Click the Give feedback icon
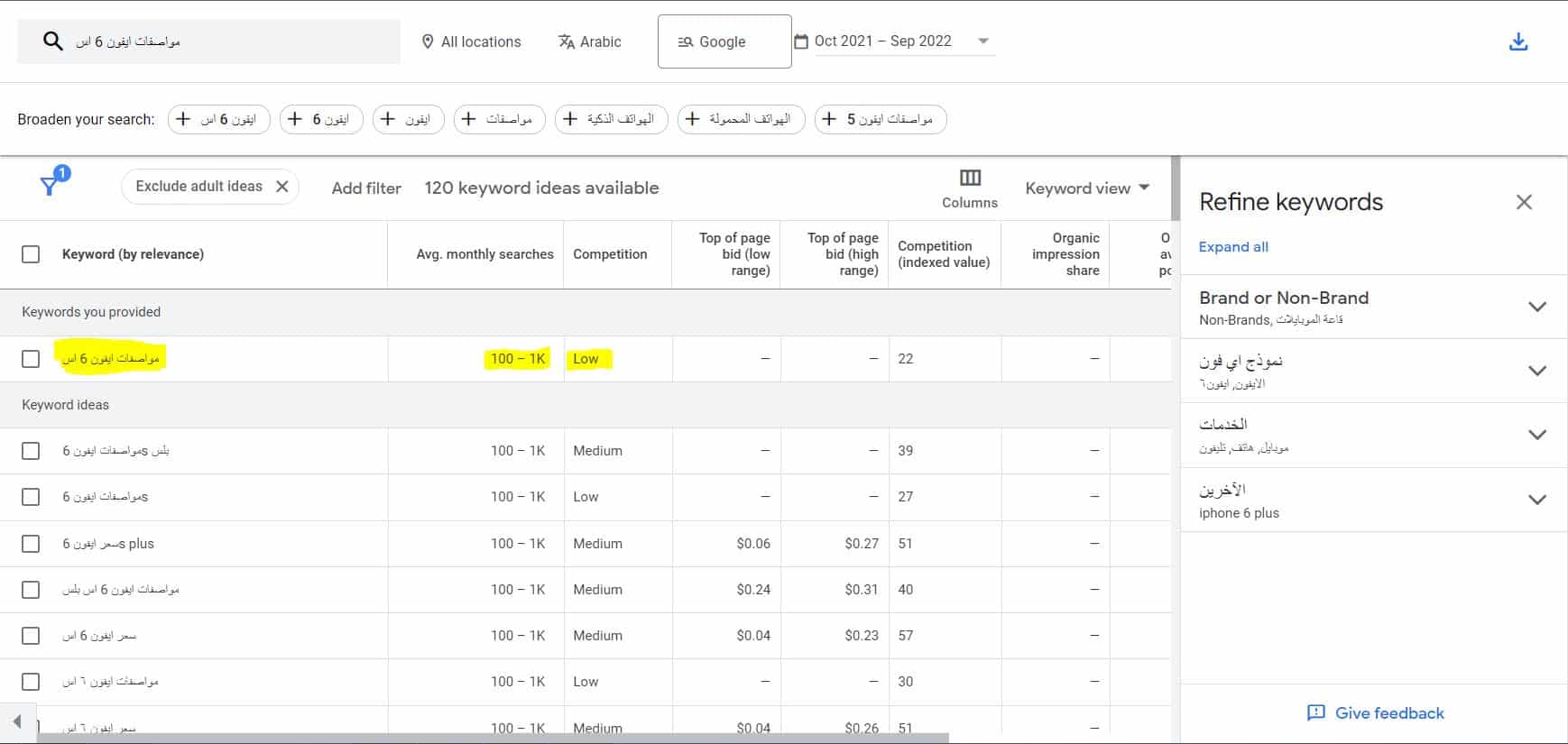Image resolution: width=1568 pixels, height=744 pixels. [1316, 713]
